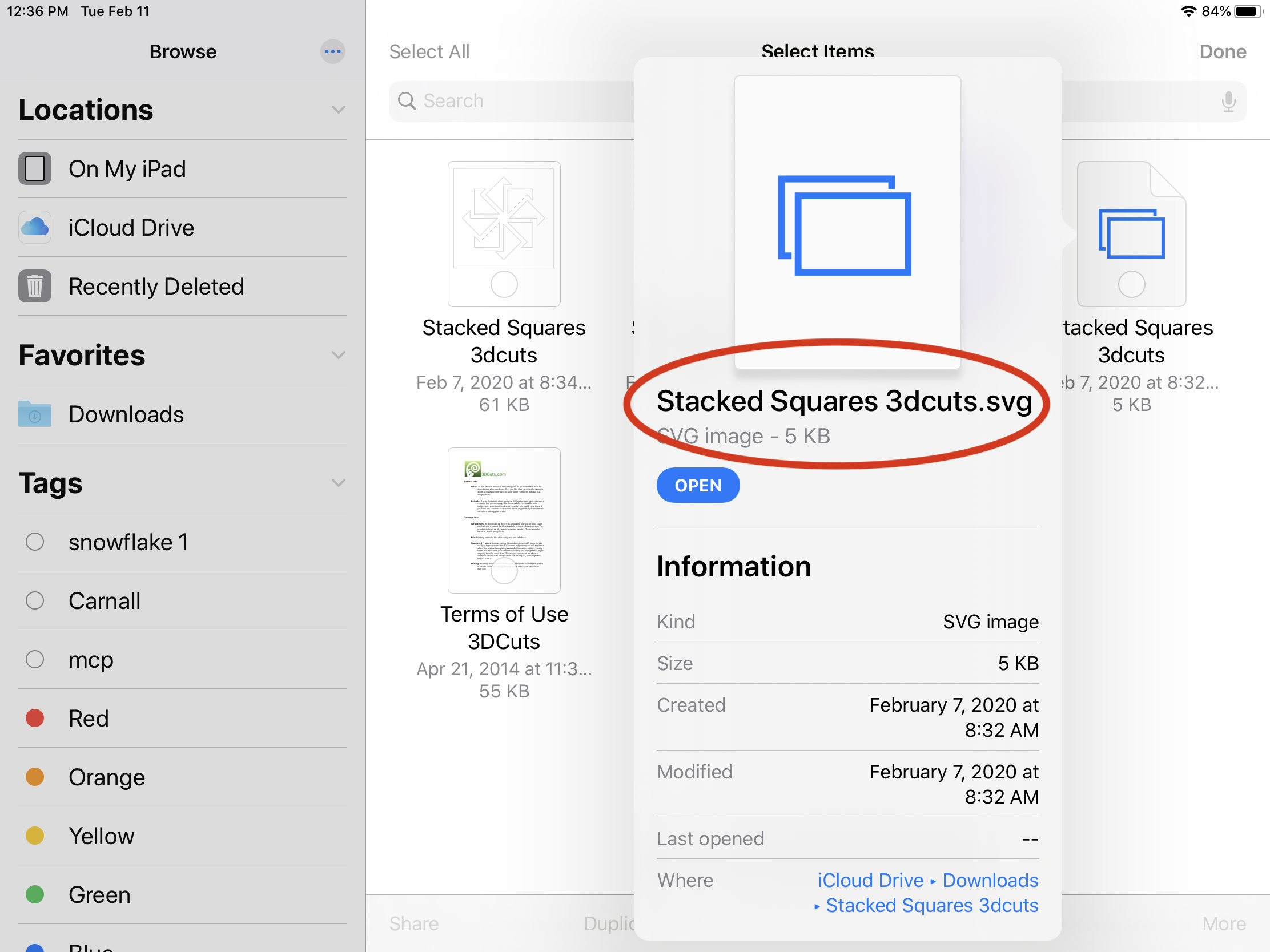Image resolution: width=1270 pixels, height=952 pixels.
Task: Choose the Carnall tag
Action: tap(104, 602)
